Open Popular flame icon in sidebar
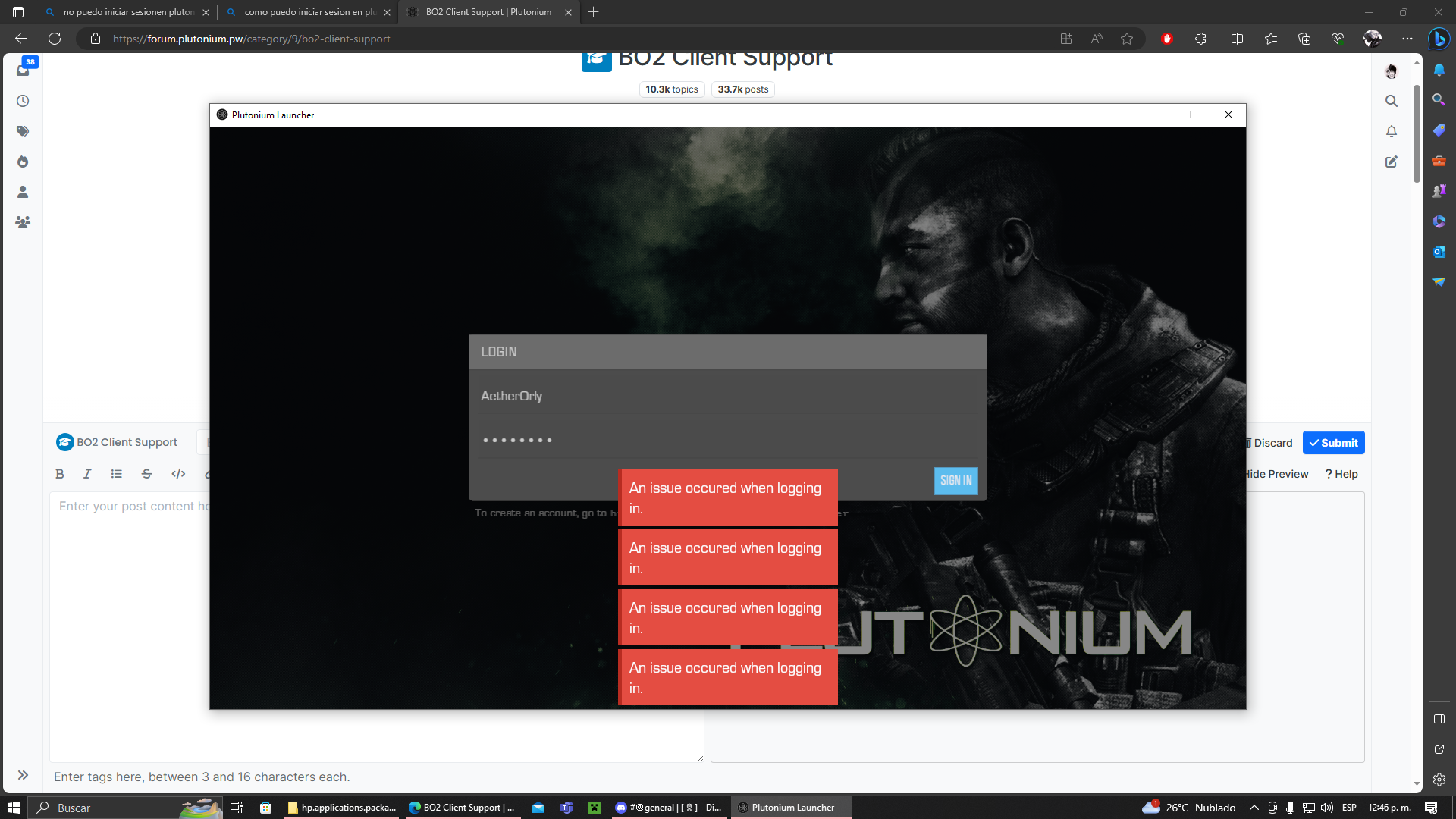This screenshot has width=1456, height=819. (23, 162)
